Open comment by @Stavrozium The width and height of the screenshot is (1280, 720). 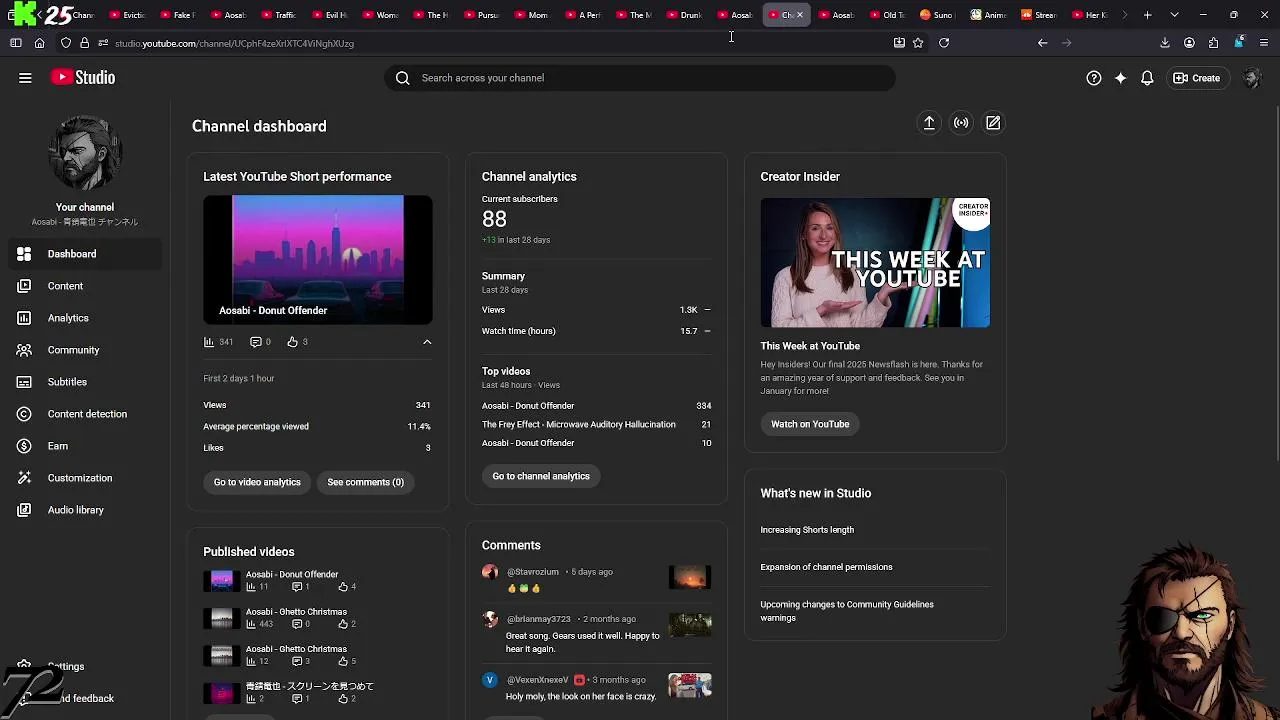click(x=596, y=580)
